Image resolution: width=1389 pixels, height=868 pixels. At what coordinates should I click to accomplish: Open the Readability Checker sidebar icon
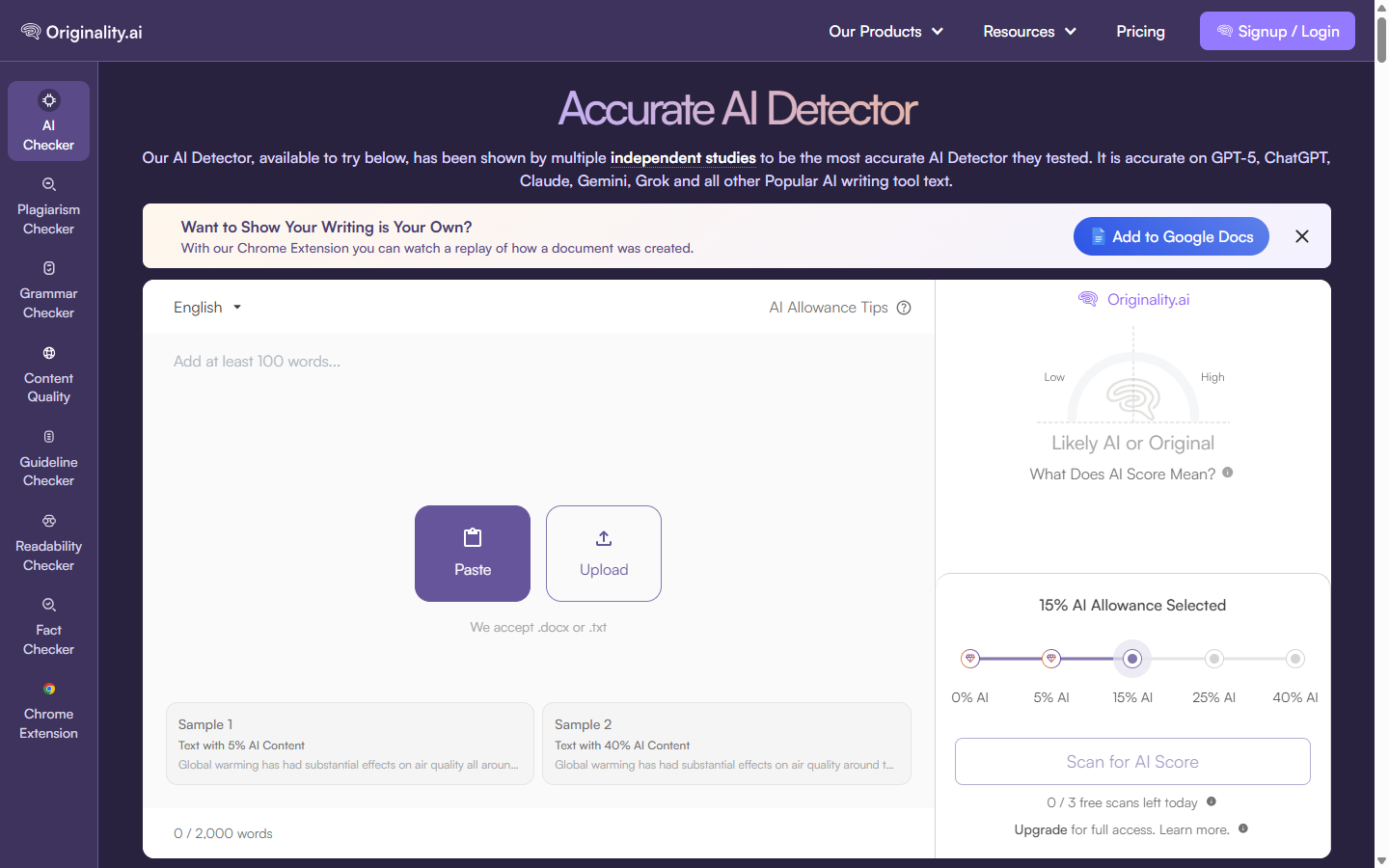(48, 521)
